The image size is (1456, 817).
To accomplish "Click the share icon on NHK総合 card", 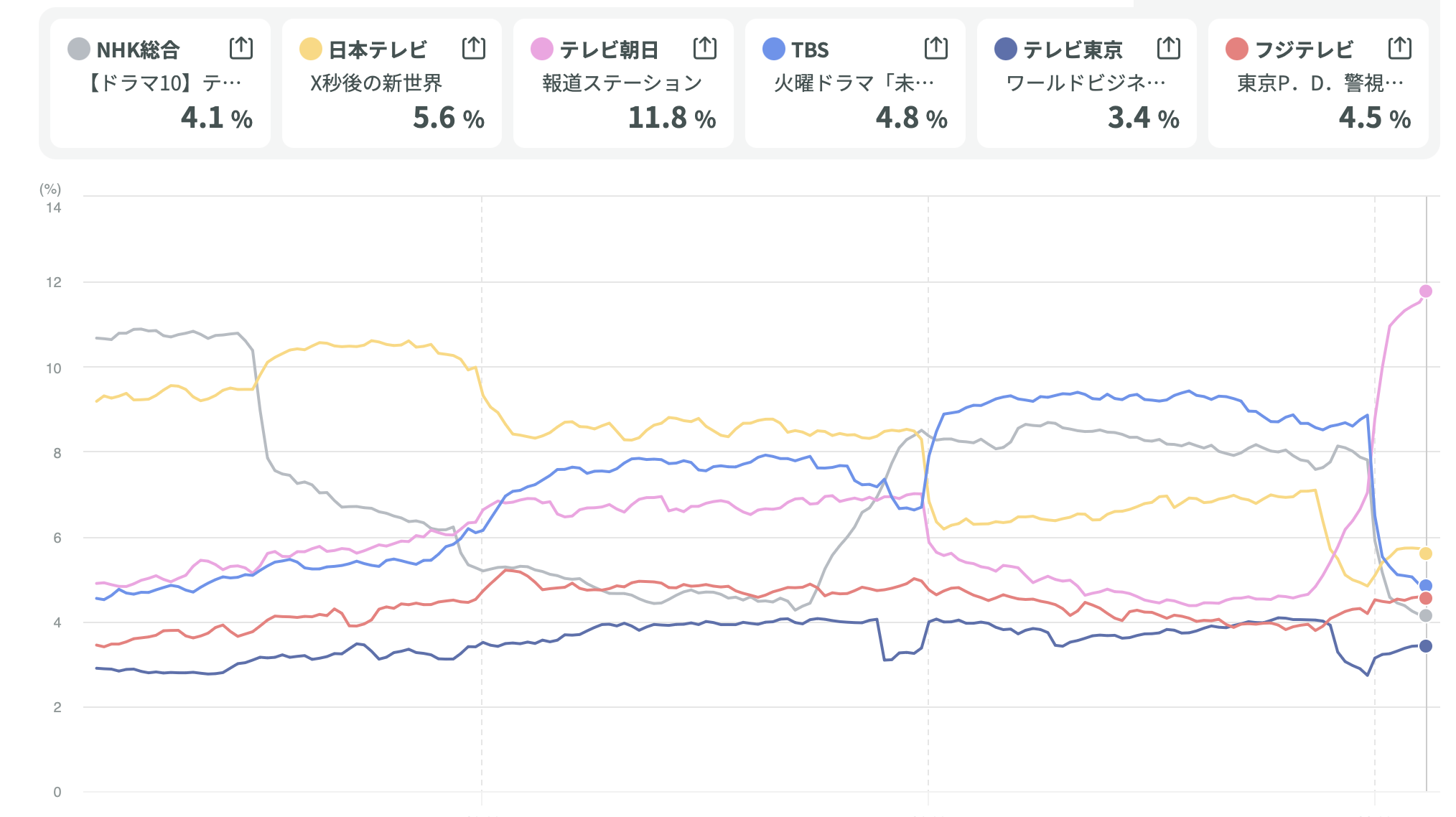I will click(x=241, y=48).
